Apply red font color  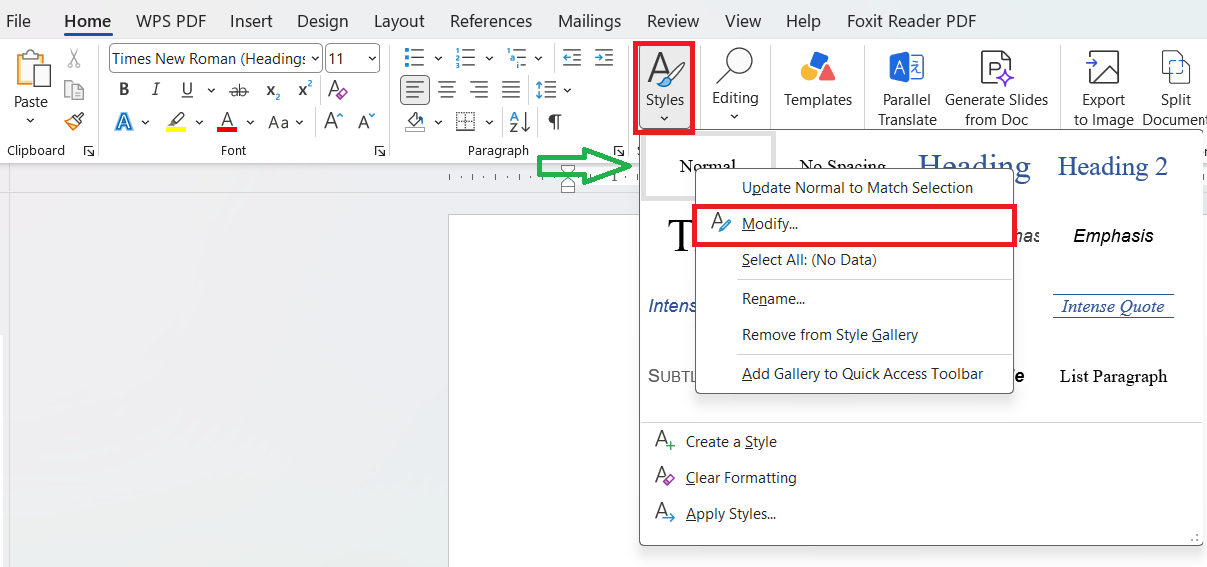tap(227, 121)
